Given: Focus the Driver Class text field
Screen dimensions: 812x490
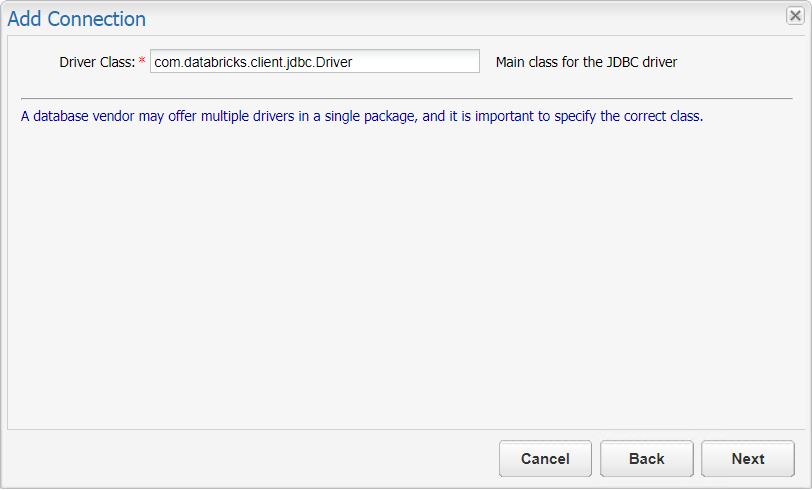Looking at the screenshot, I should click(314, 62).
